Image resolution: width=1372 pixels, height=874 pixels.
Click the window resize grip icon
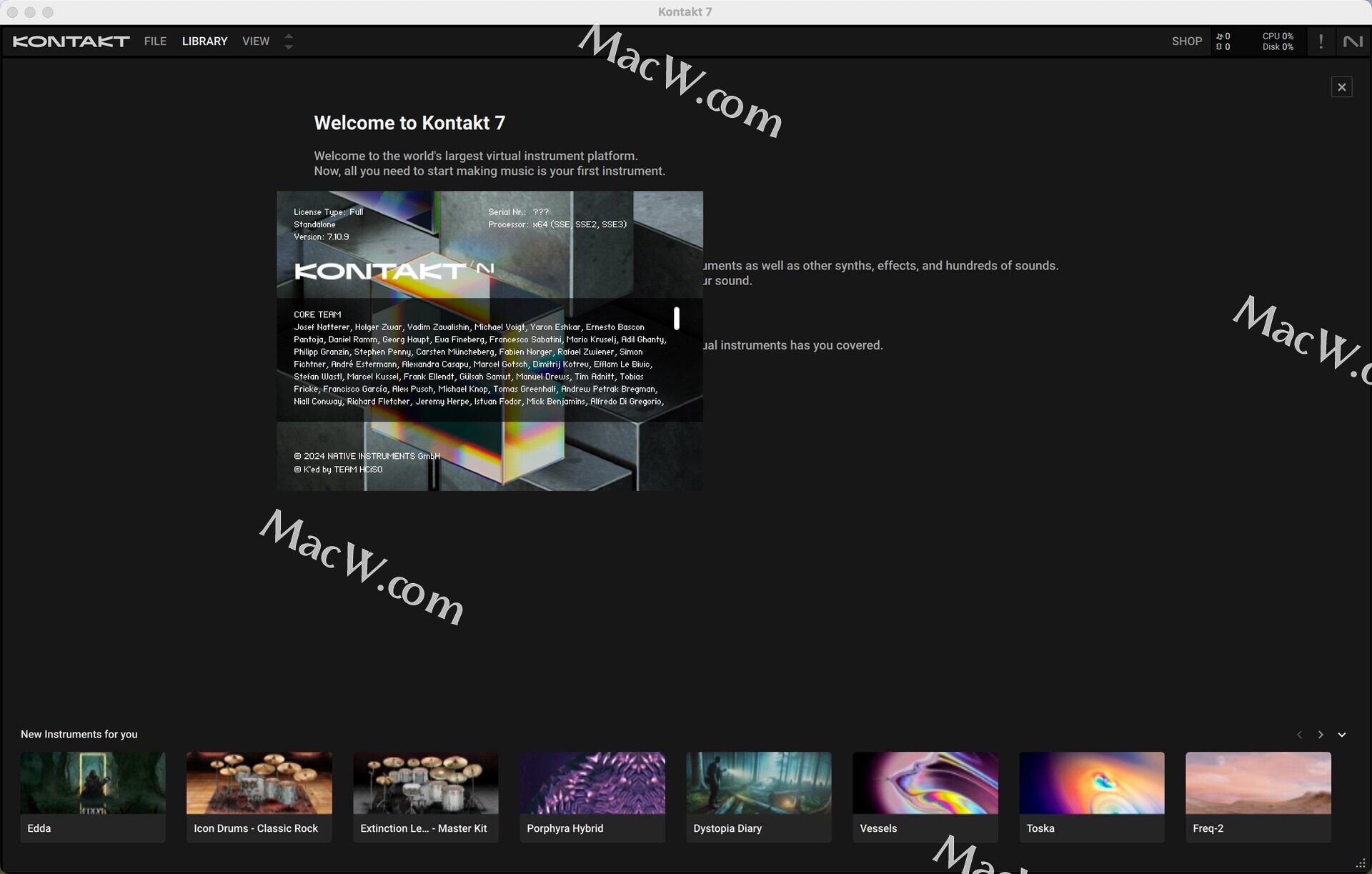coord(1361,863)
